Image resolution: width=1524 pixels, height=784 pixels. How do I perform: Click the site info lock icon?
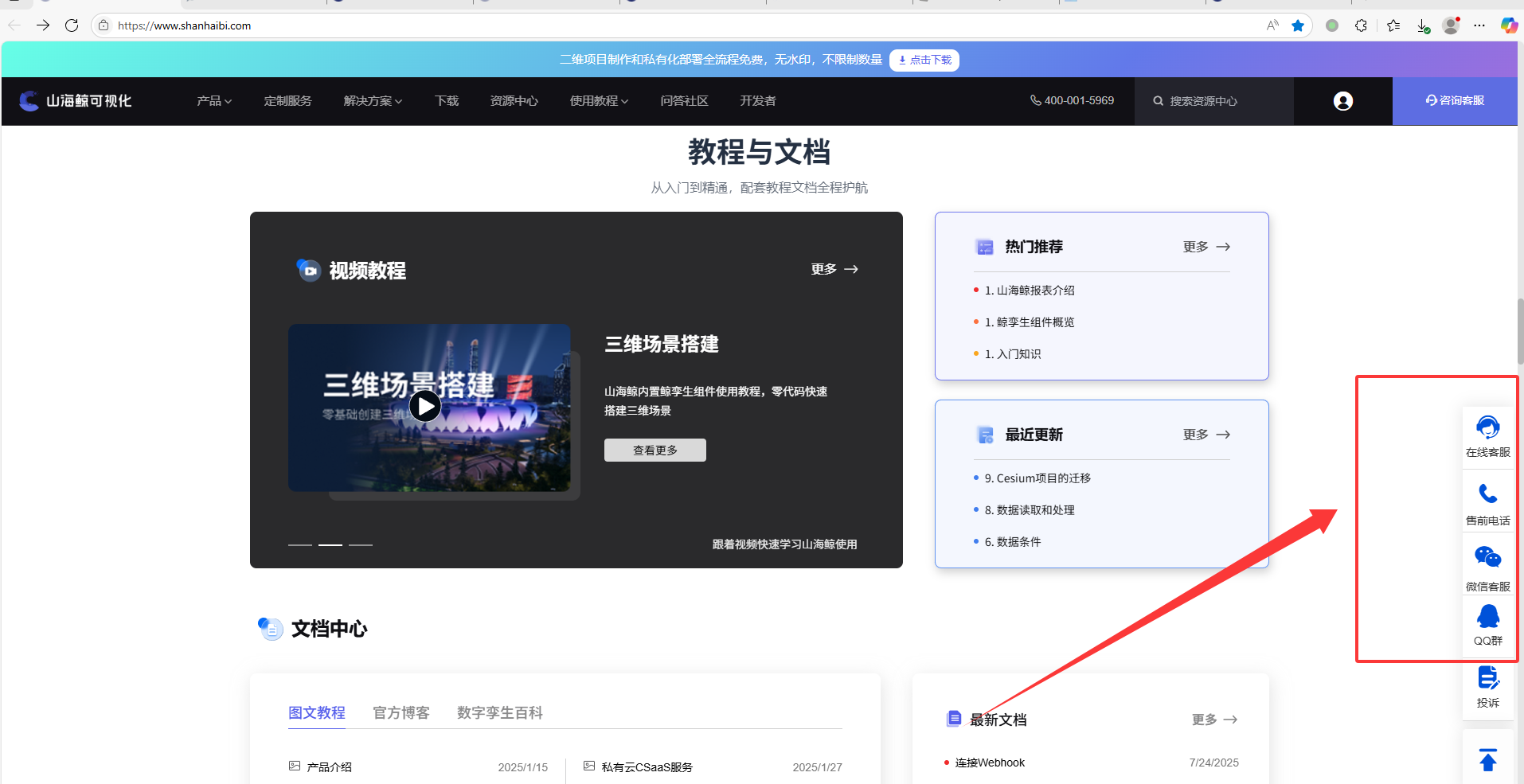coord(104,25)
